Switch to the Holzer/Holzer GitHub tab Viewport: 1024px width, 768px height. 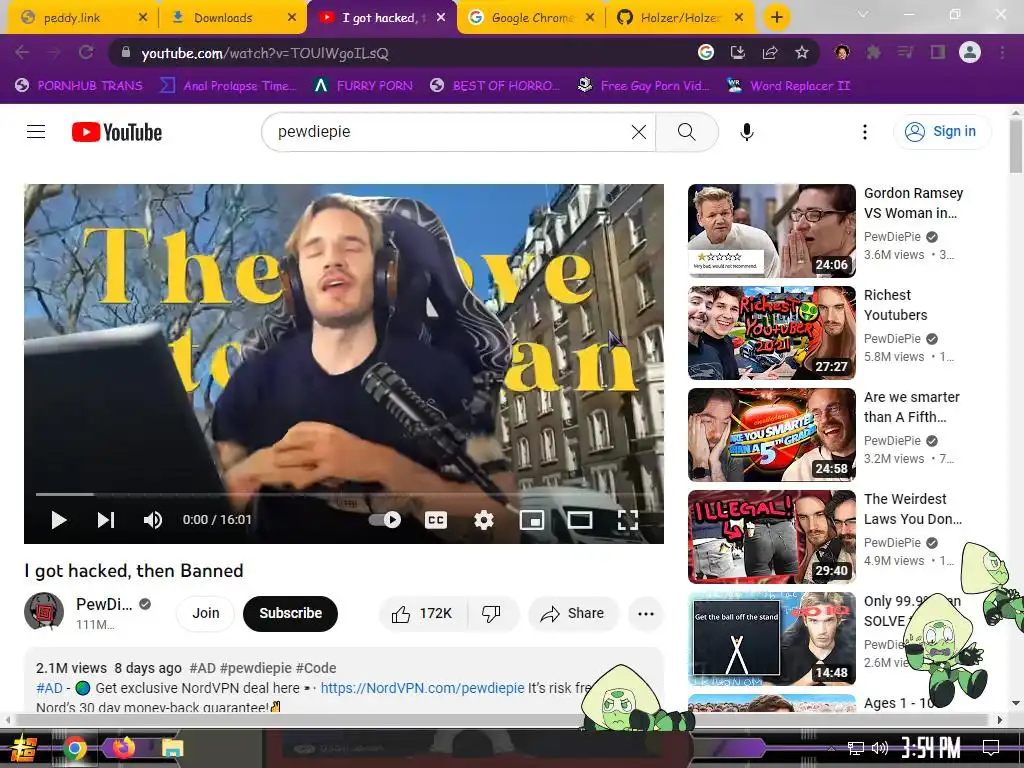[x=680, y=18]
